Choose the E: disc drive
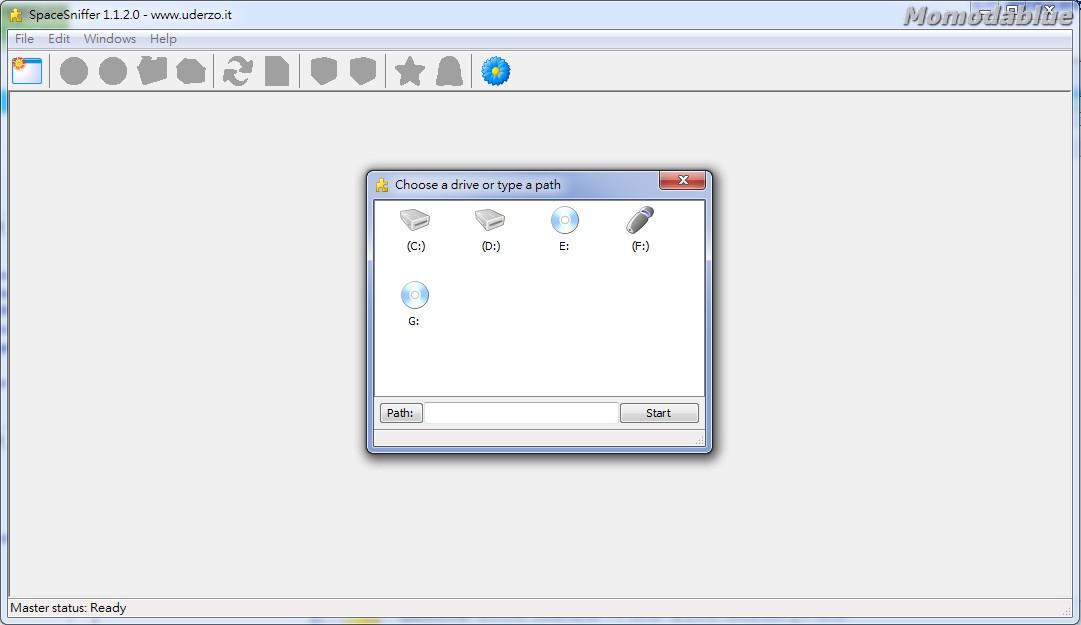 click(x=565, y=229)
